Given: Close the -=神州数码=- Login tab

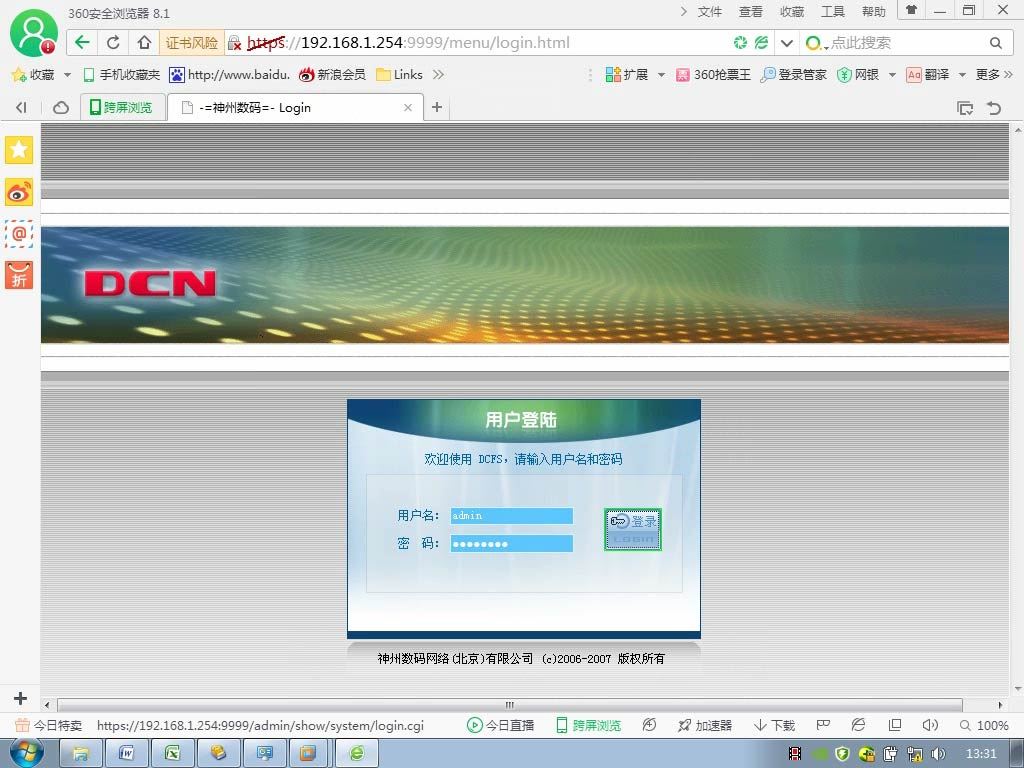Looking at the screenshot, I should pyautogui.click(x=408, y=108).
